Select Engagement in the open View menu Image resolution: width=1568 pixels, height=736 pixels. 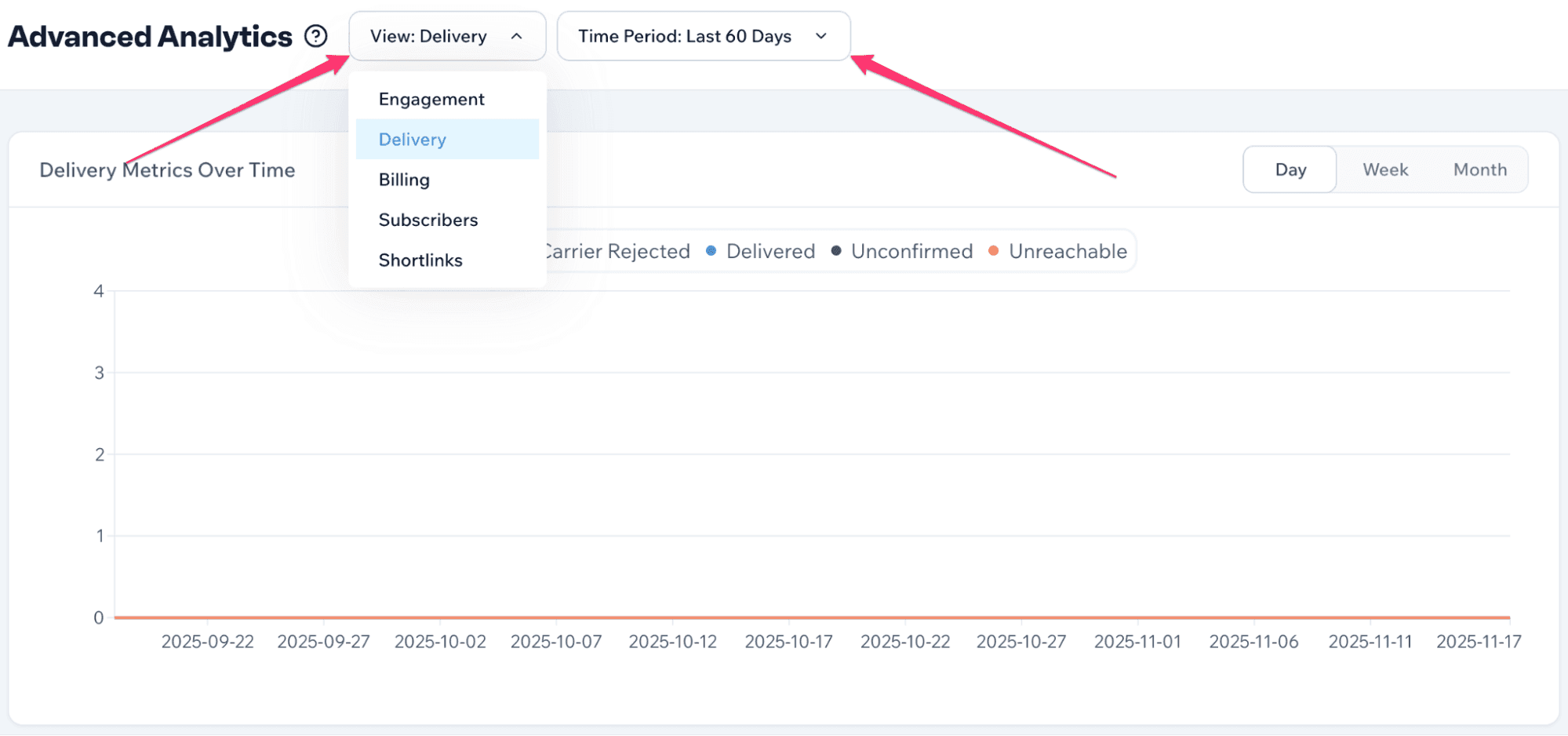click(431, 99)
